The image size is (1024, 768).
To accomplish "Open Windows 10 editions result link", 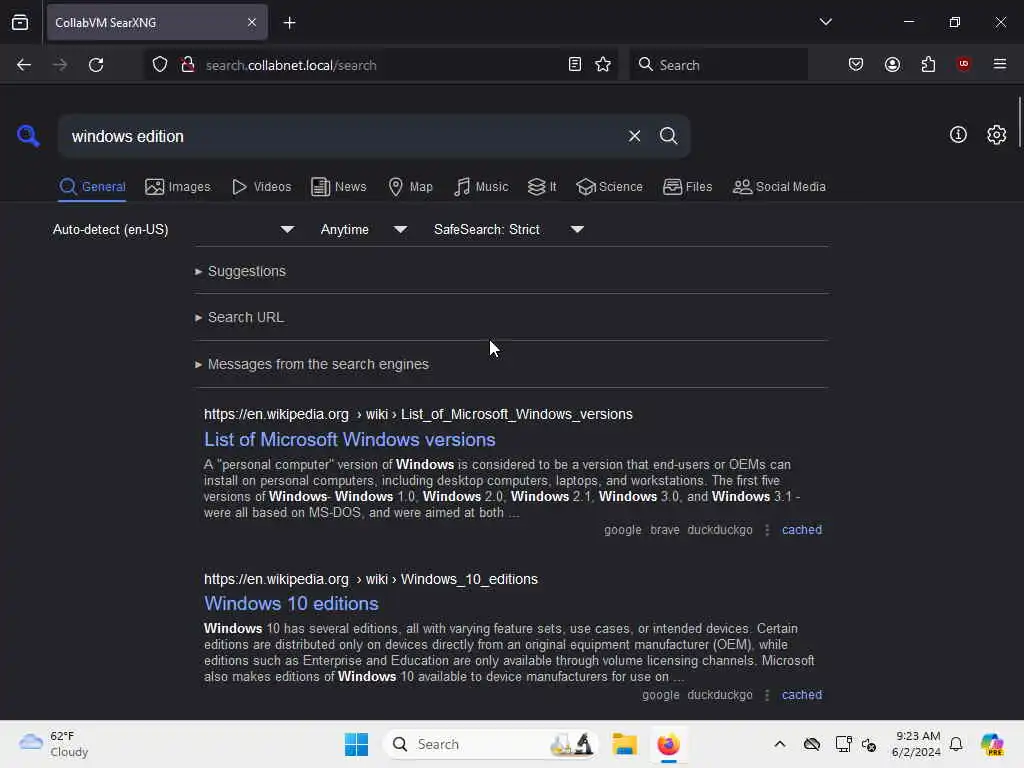I will click(x=291, y=603).
